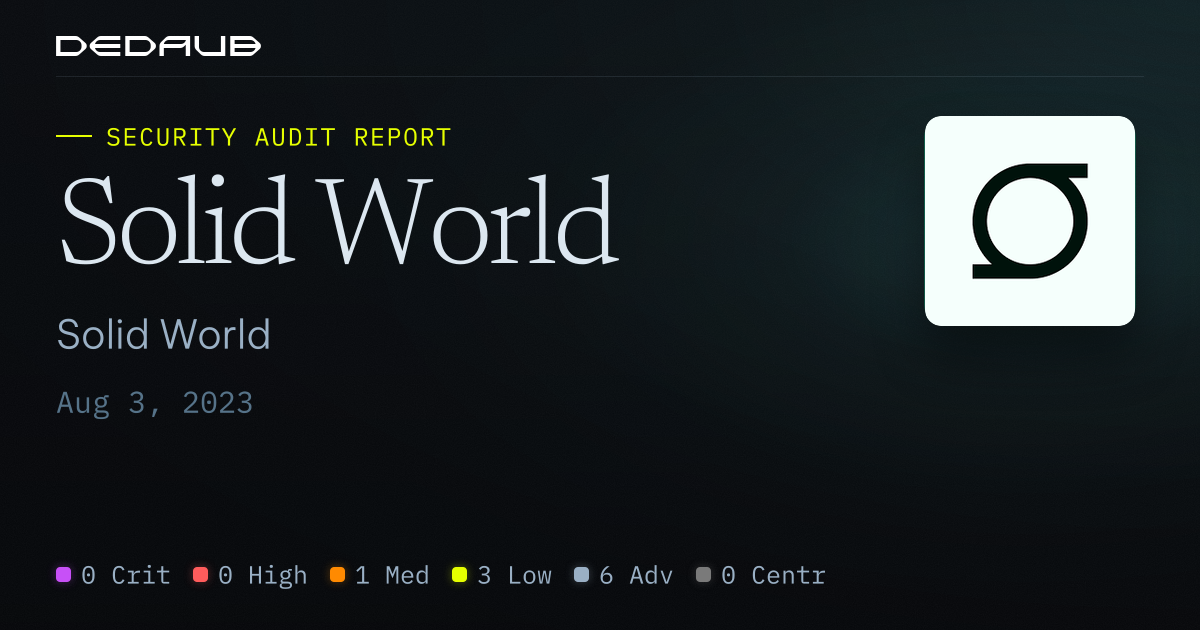The image size is (1200, 630).
Task: Click the '0 Centr' count
Action: click(x=773, y=576)
